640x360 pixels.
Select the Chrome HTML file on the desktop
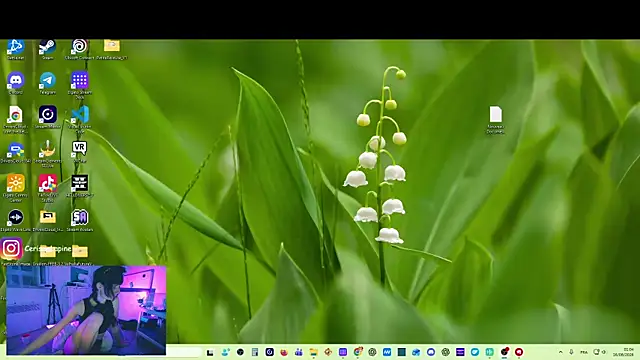tap(16, 120)
